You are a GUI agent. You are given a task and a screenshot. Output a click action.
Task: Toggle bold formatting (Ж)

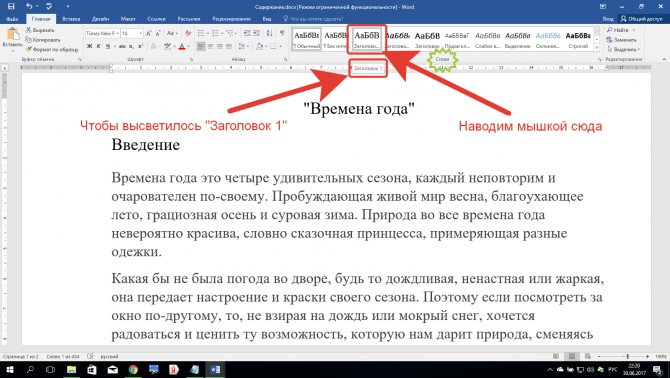click(x=89, y=47)
